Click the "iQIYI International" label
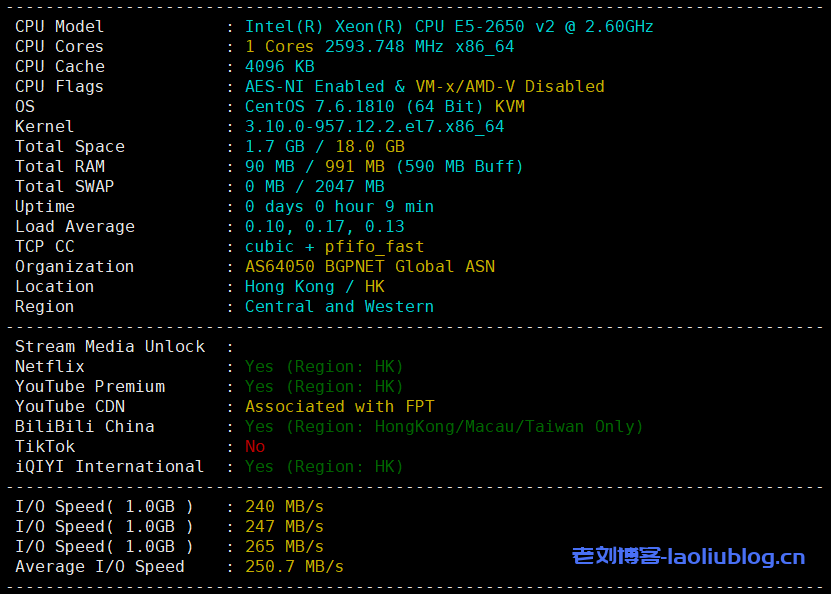 tap(109, 467)
